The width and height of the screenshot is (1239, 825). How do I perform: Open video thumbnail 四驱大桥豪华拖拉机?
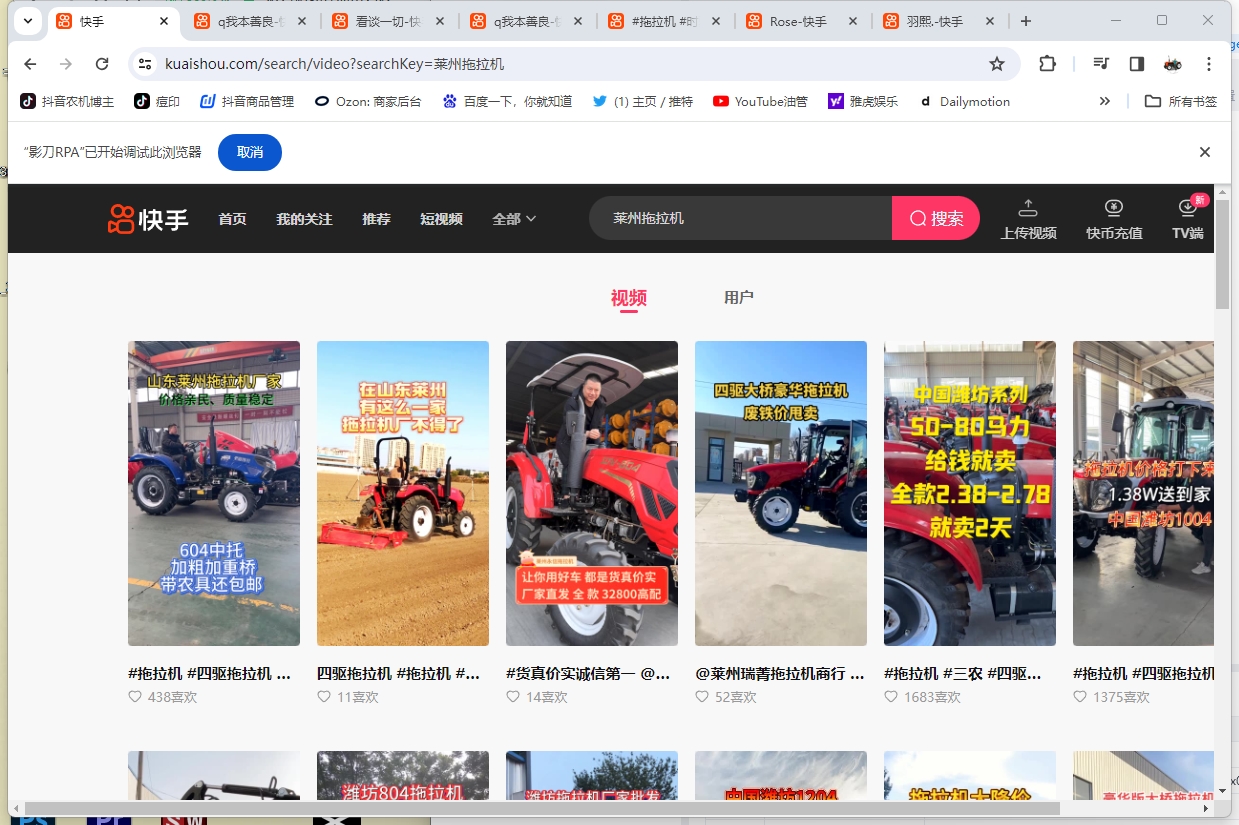click(x=781, y=493)
